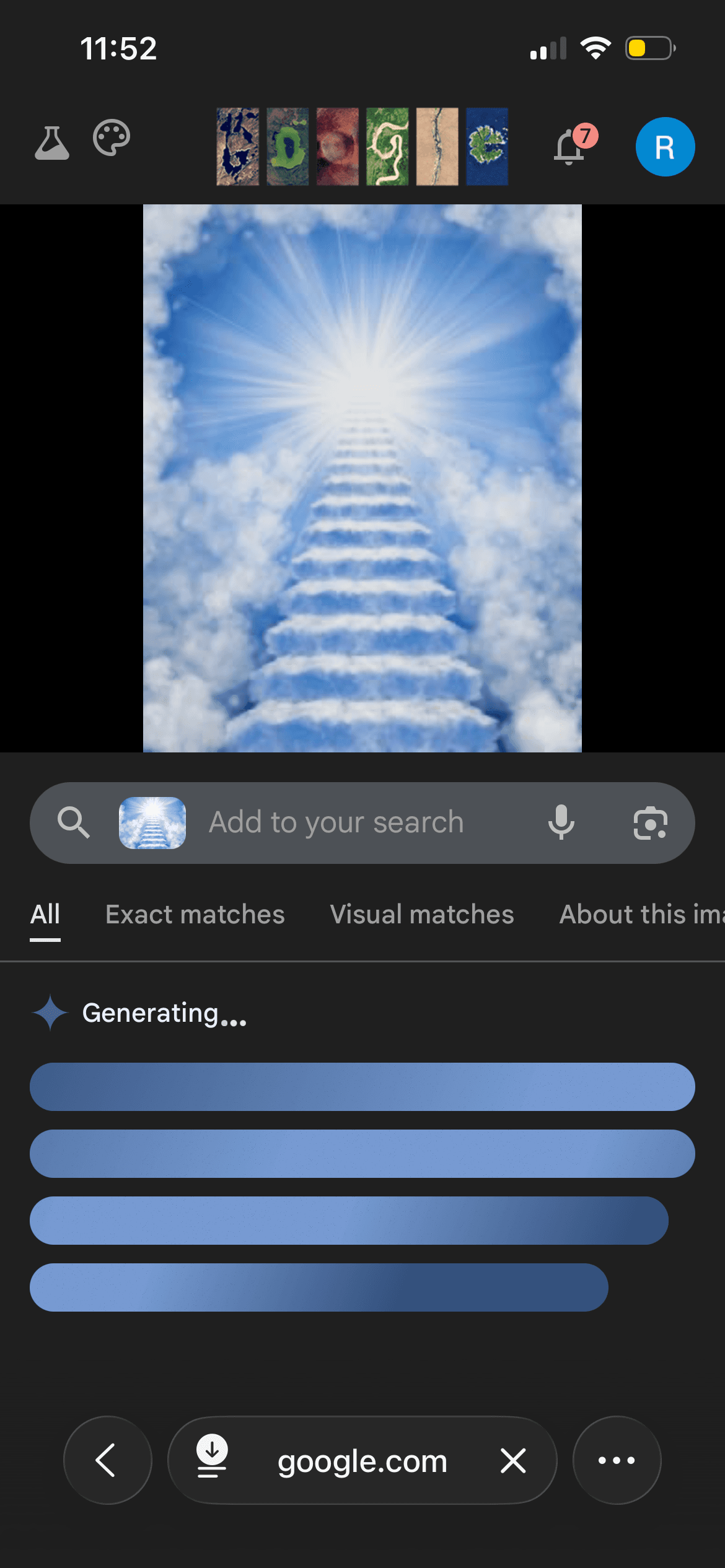Go back with the chevron button
The image size is (725, 1568).
pyautogui.click(x=108, y=1460)
